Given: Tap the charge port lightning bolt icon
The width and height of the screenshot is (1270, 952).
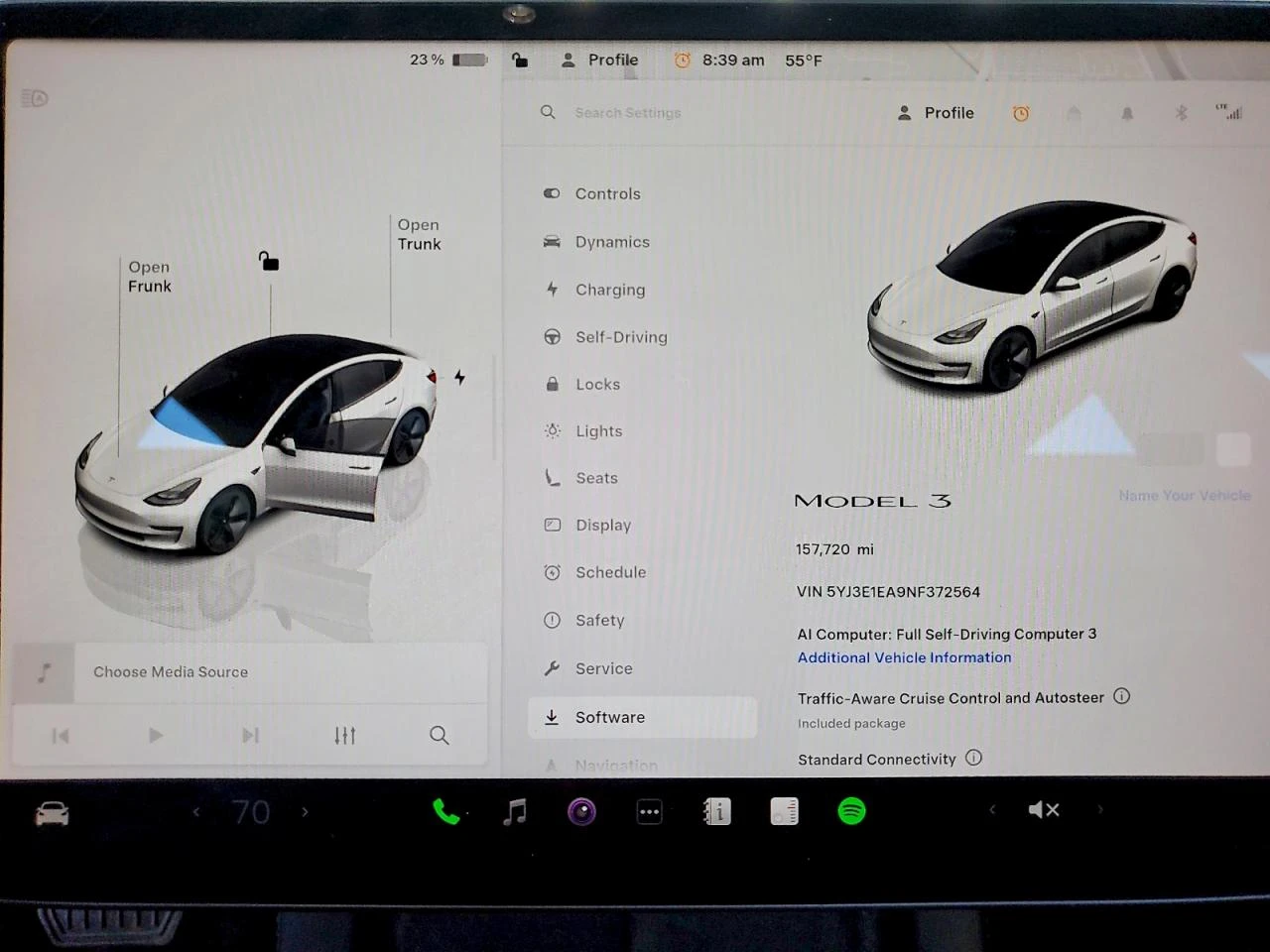Looking at the screenshot, I should pos(459,377).
